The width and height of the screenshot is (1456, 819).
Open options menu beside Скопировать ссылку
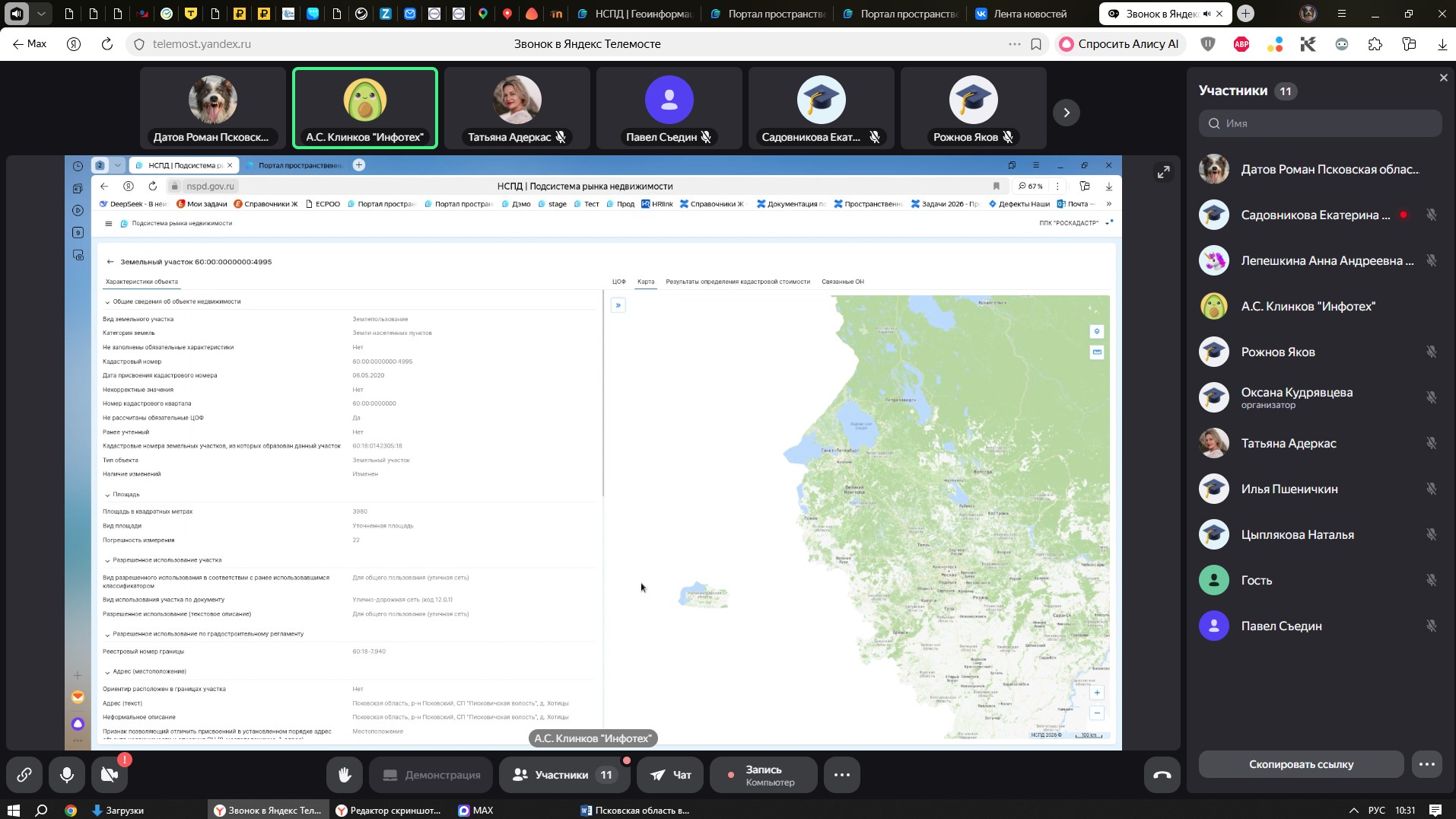(1426, 764)
